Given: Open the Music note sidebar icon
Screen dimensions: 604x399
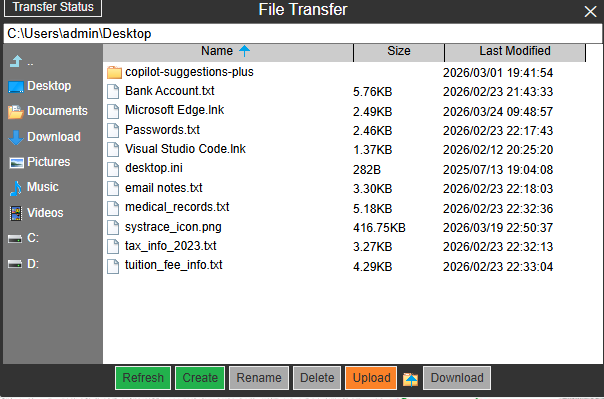Looking at the screenshot, I should click(16, 188).
